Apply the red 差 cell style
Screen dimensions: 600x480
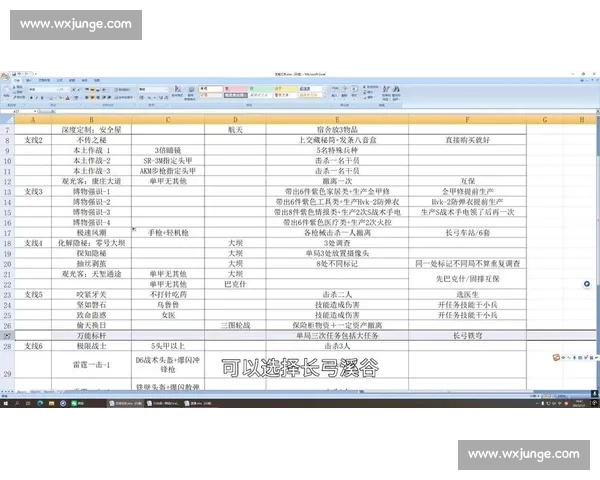(236, 88)
